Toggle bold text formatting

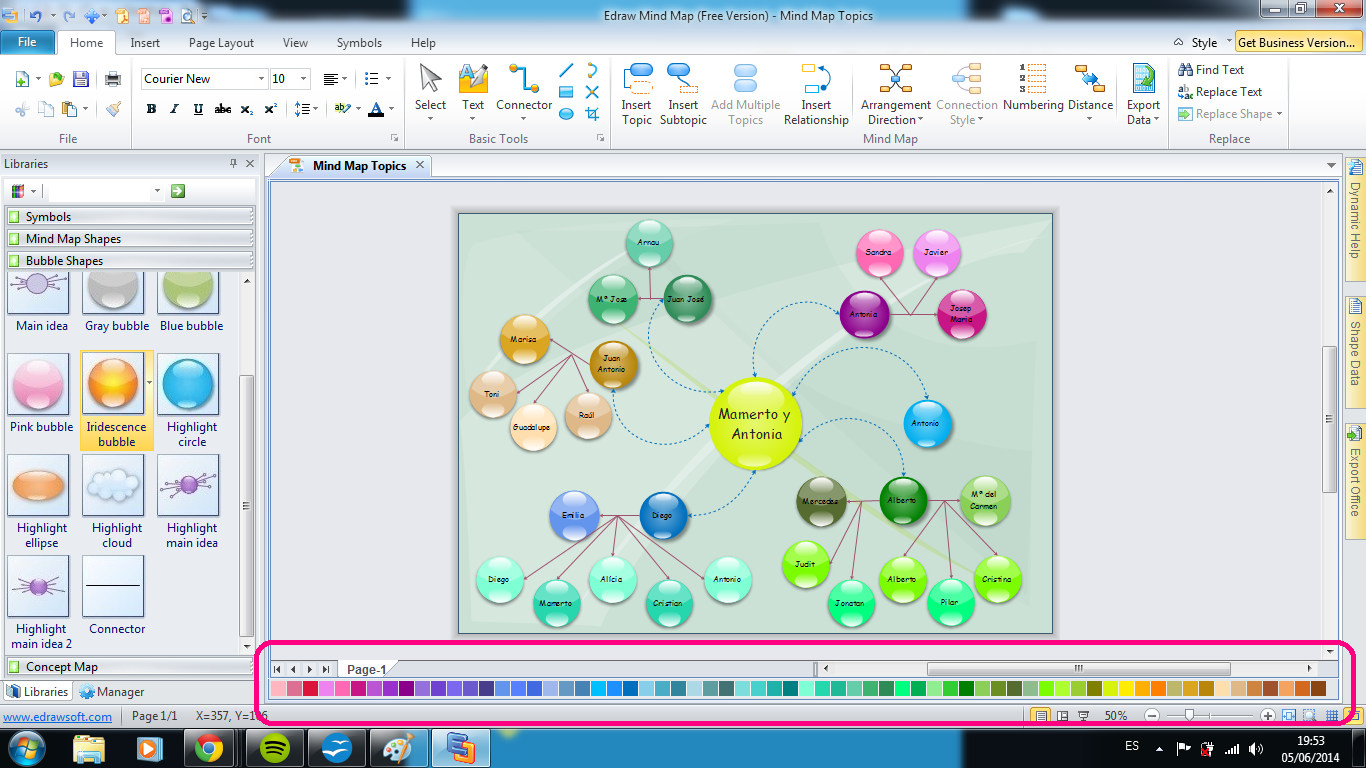[x=151, y=109]
